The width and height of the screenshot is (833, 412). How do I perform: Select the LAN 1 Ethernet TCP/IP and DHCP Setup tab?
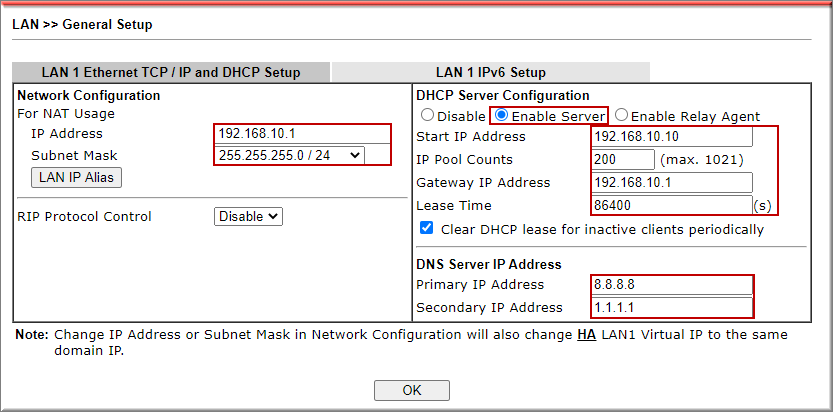coord(170,72)
